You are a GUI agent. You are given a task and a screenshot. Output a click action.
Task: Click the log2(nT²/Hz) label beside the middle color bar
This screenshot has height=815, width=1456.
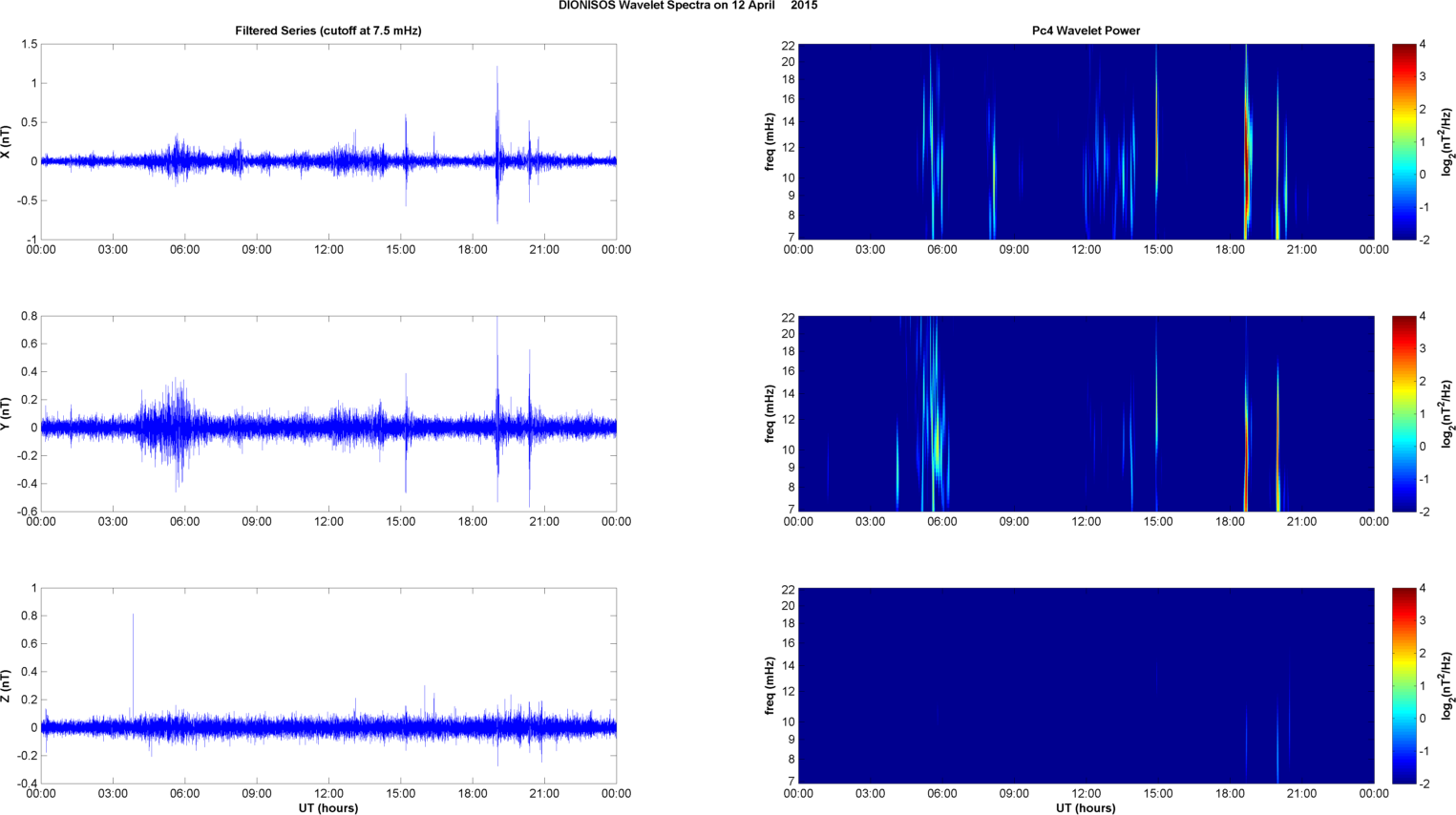pyautogui.click(x=1446, y=413)
